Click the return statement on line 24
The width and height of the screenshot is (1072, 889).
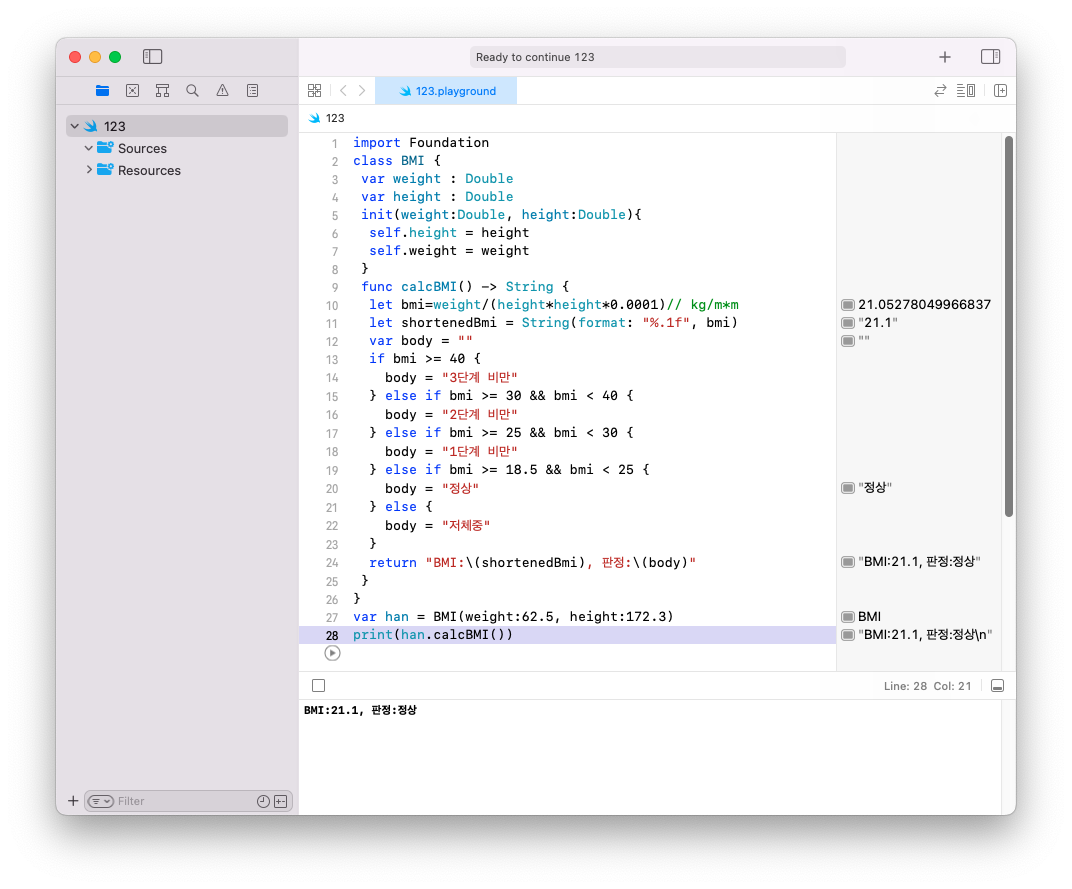click(x=532, y=562)
